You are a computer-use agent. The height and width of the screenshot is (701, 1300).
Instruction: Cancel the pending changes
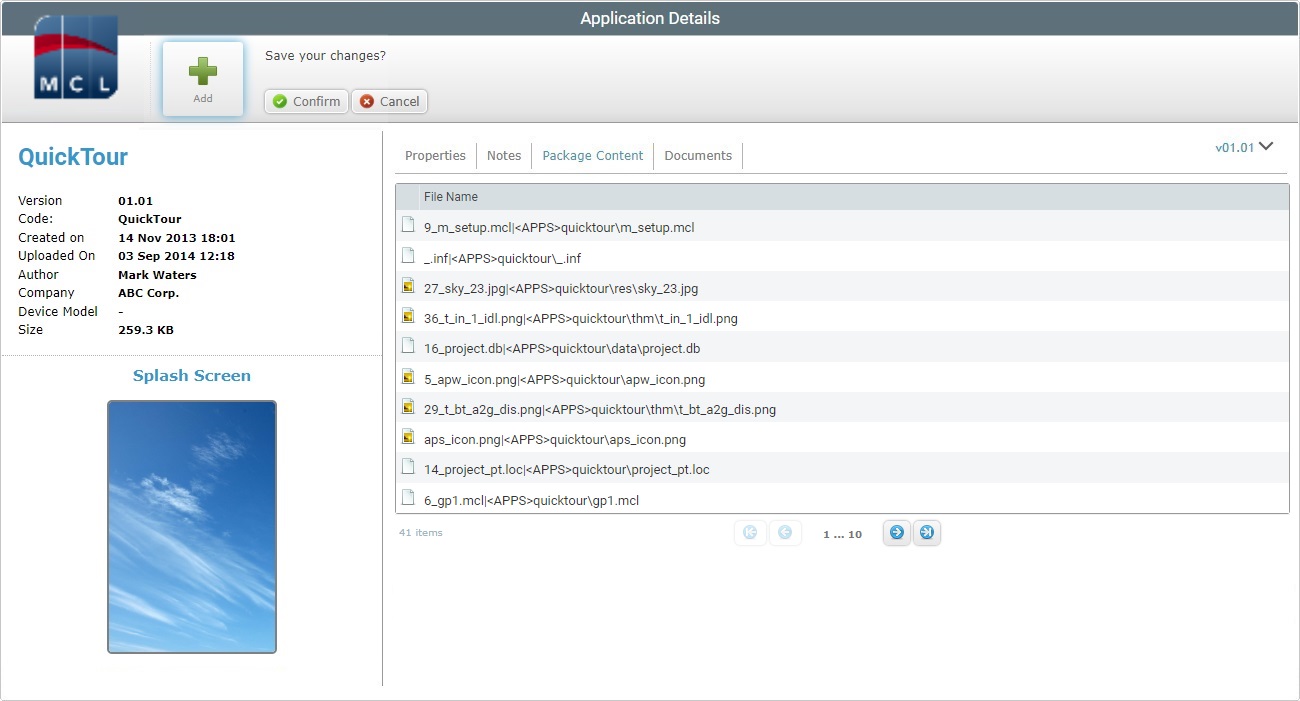tap(389, 101)
